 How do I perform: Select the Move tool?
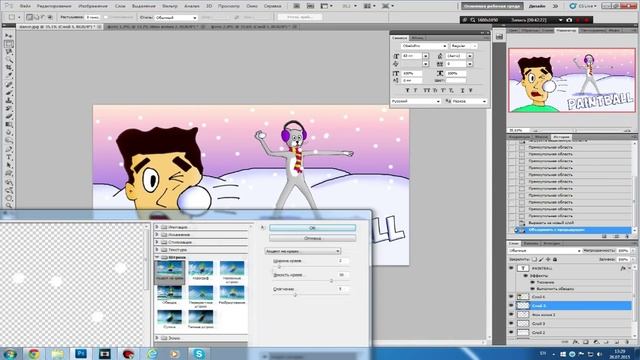click(9, 36)
